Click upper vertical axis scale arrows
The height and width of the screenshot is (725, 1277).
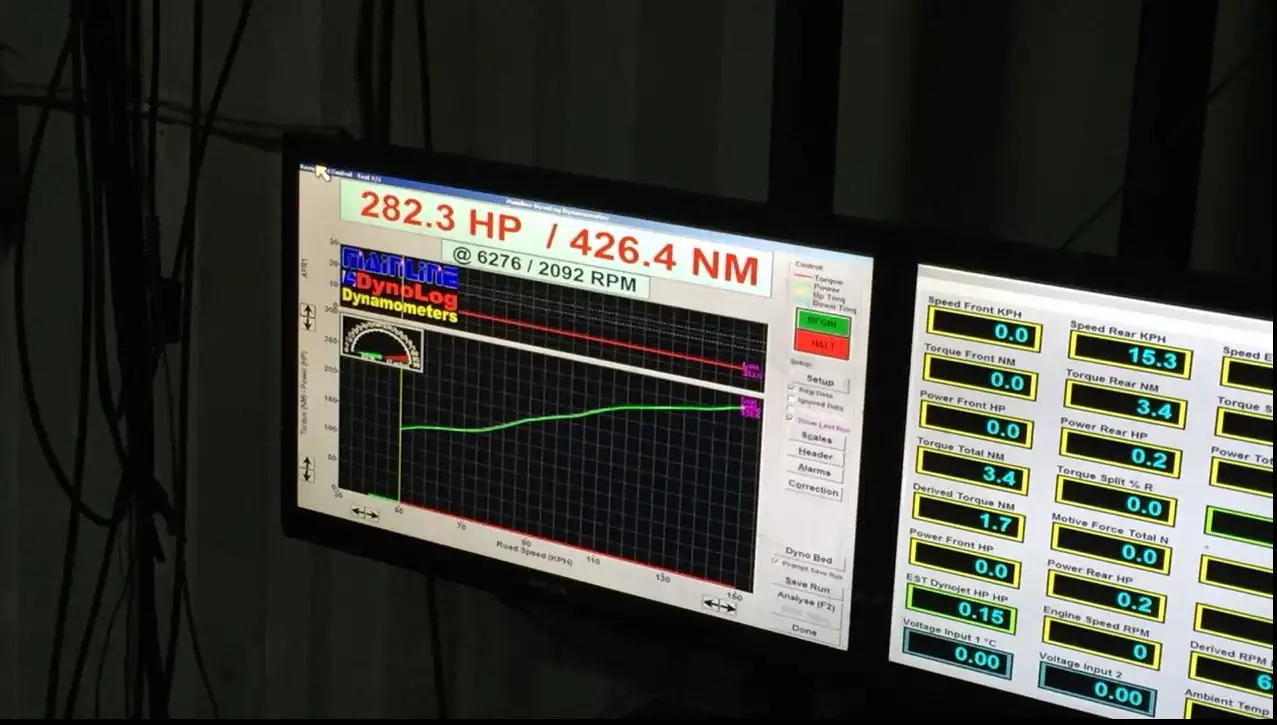[308, 318]
